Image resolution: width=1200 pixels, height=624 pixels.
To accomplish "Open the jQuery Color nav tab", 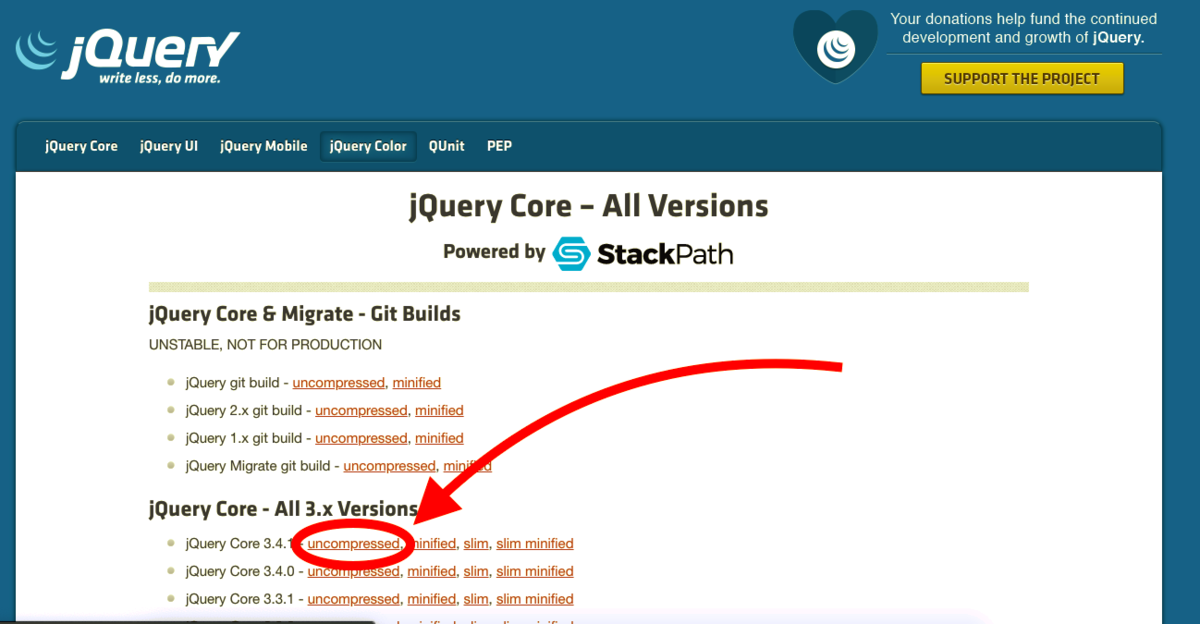I will tap(368, 146).
